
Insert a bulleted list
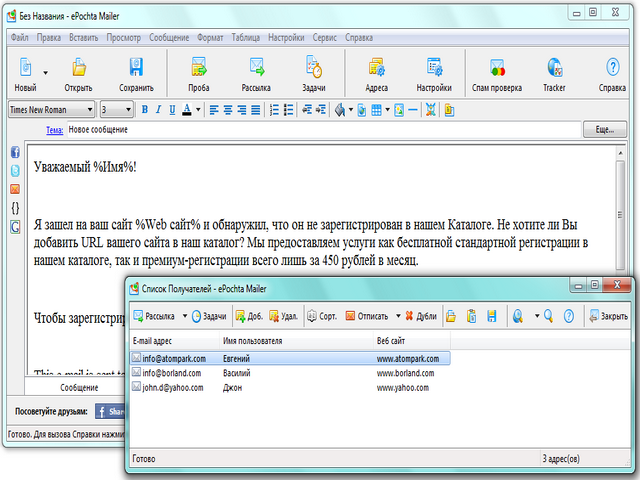288,109
